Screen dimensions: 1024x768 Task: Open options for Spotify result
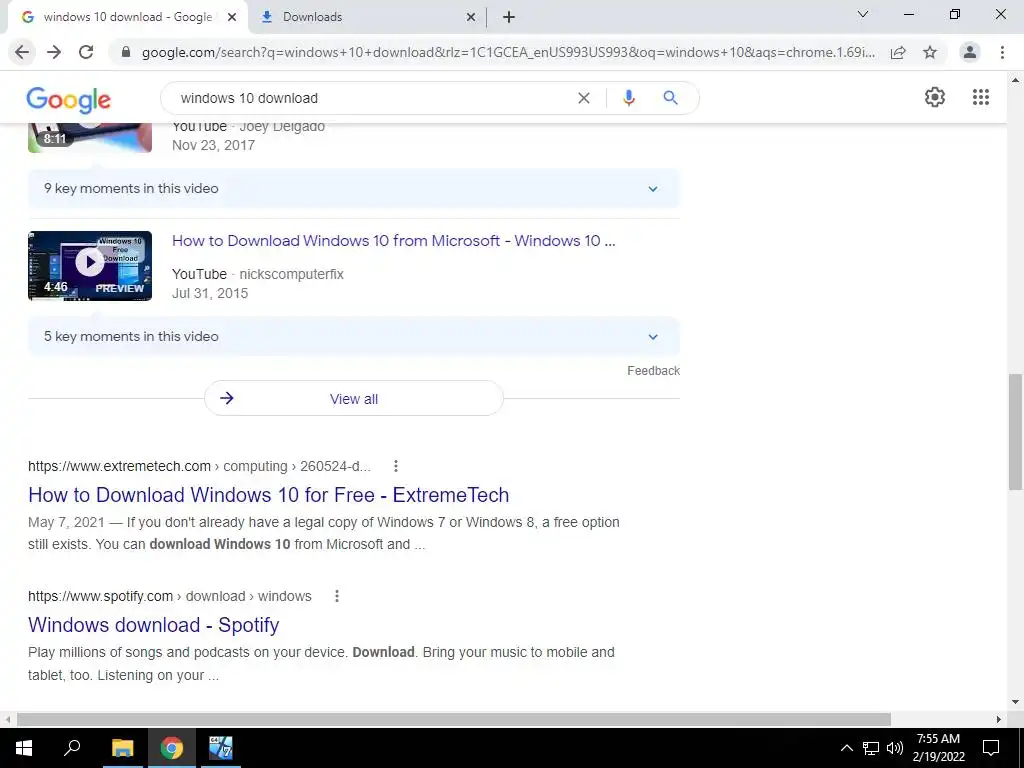coord(337,596)
